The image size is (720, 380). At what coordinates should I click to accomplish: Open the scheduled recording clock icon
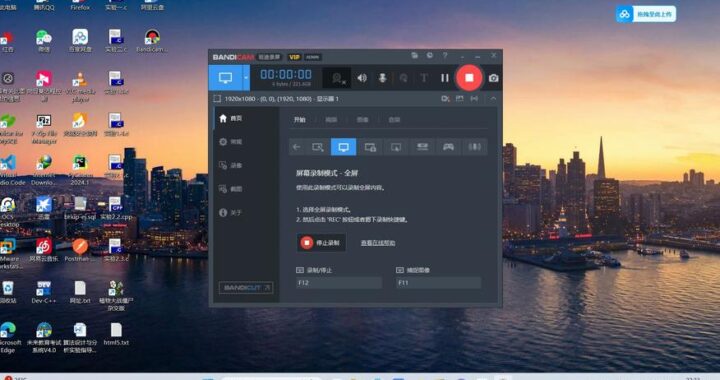(x=430, y=56)
